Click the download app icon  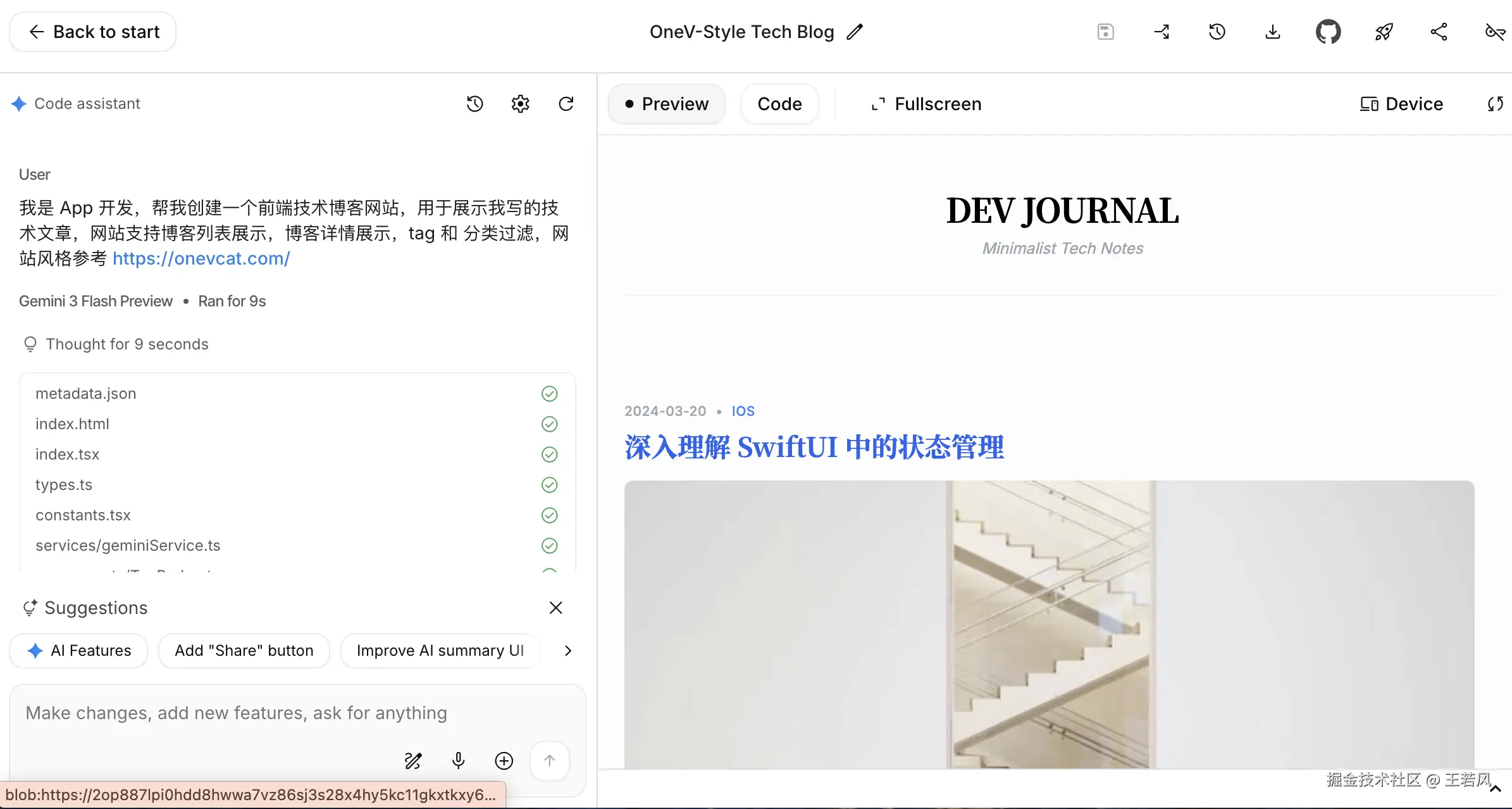(1272, 32)
